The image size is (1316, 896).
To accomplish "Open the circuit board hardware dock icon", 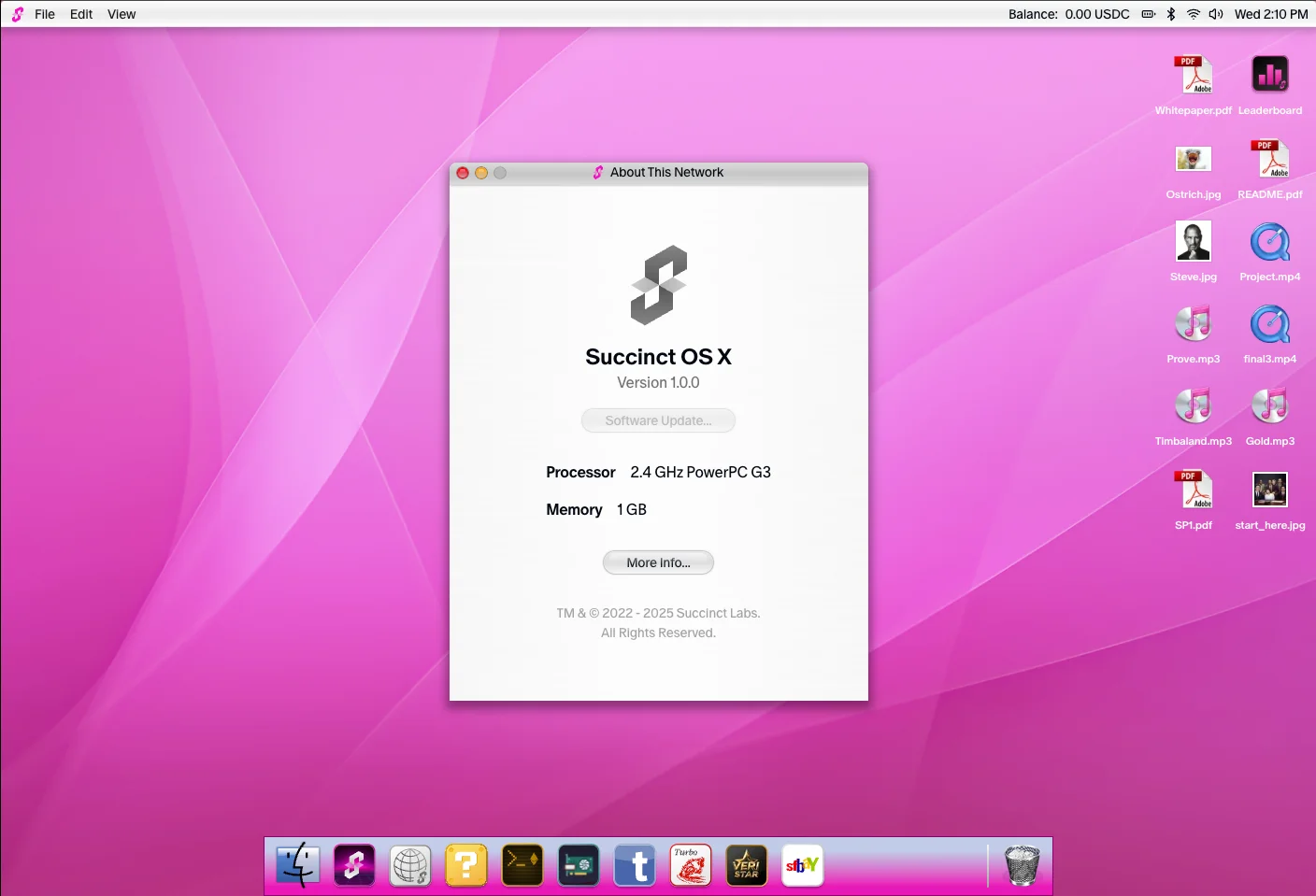I will coord(579,865).
